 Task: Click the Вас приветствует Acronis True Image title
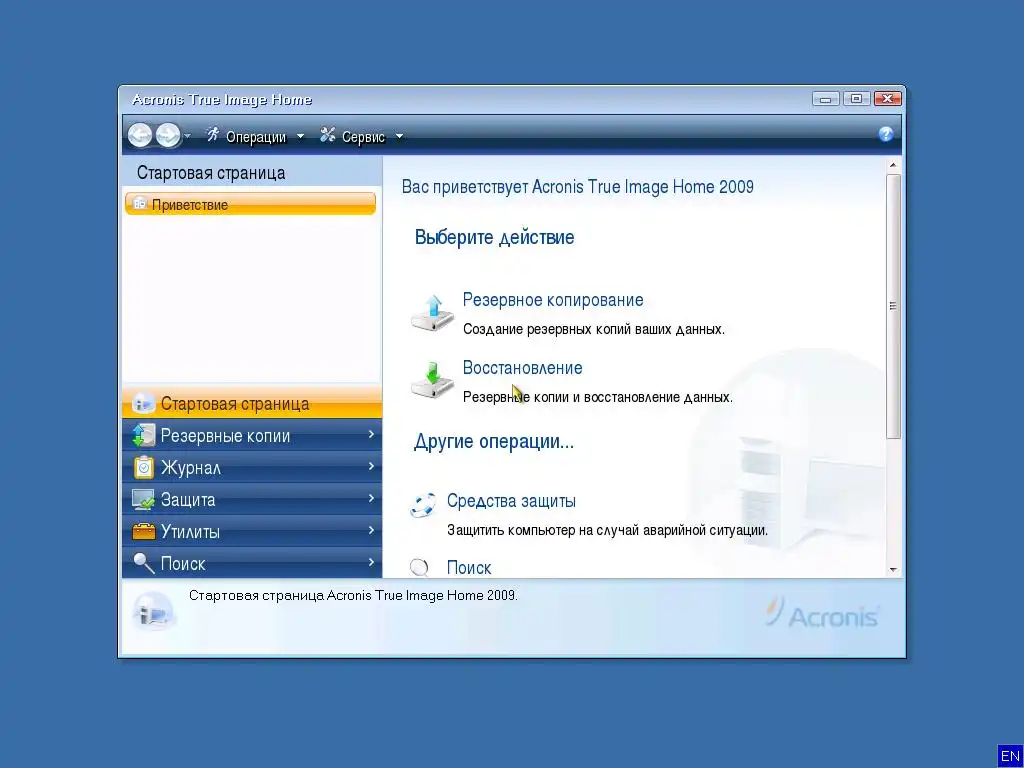pos(577,187)
